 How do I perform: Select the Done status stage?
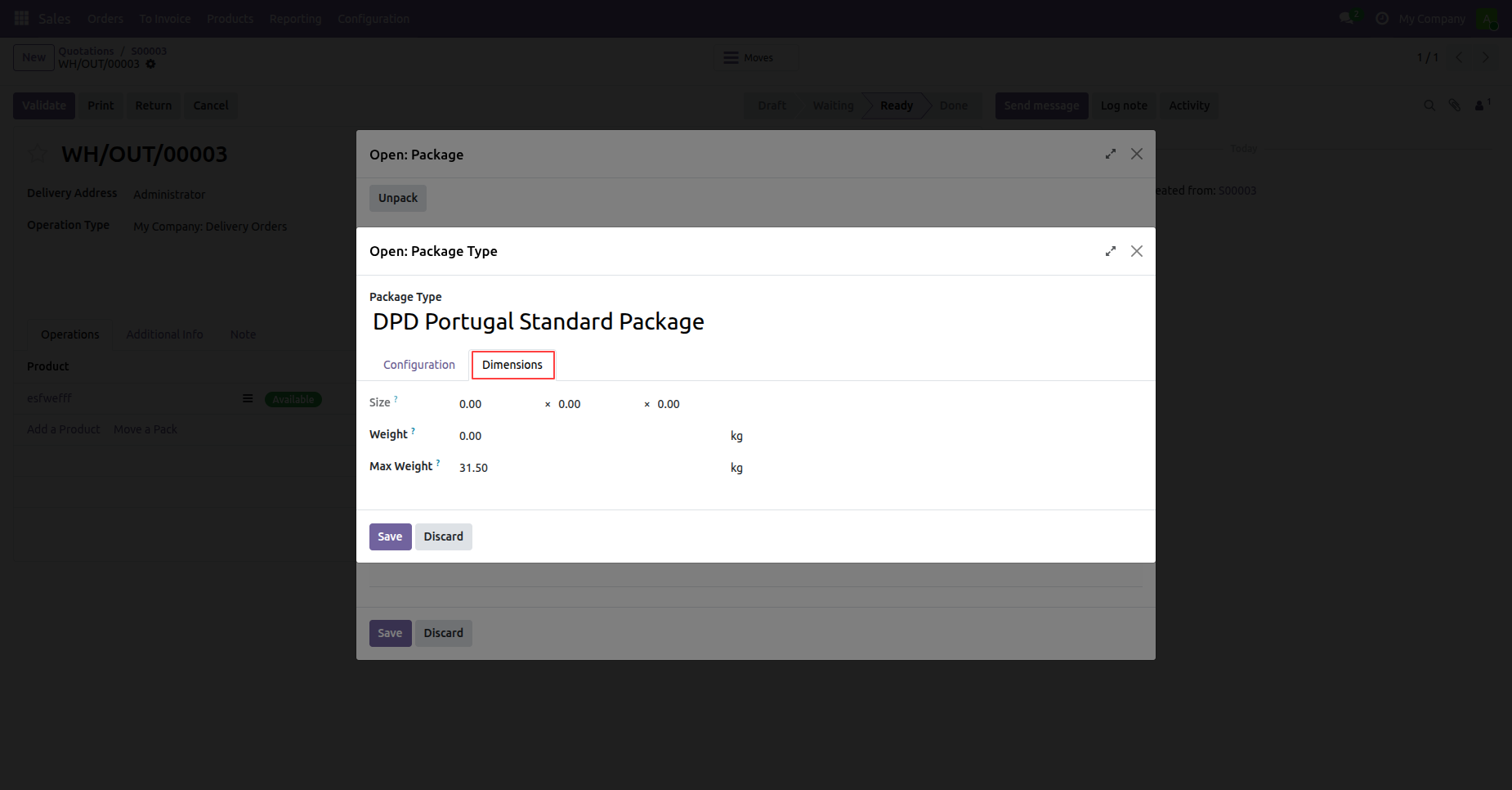tap(953, 105)
